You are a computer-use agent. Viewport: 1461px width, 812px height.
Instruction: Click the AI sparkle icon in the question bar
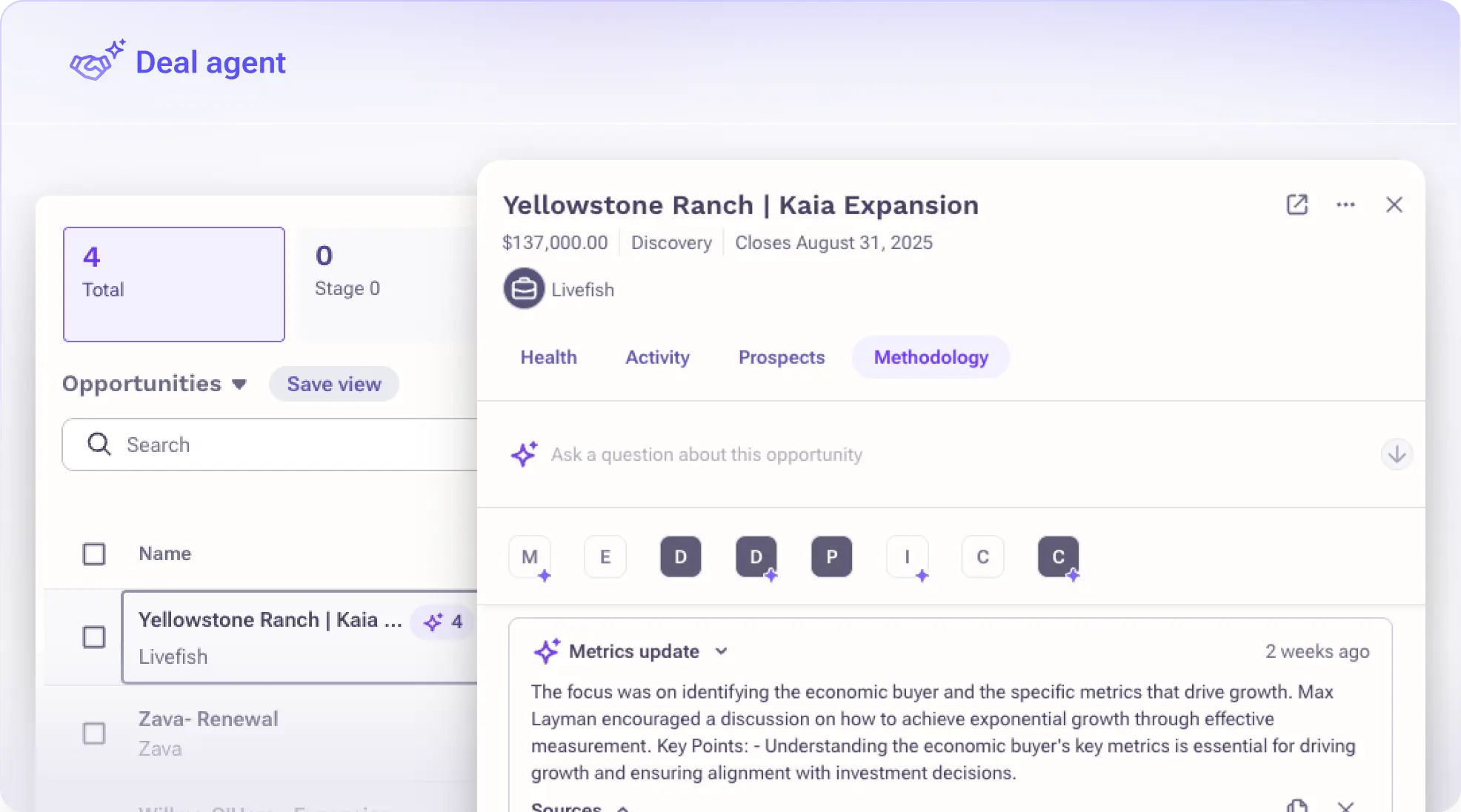tap(525, 454)
